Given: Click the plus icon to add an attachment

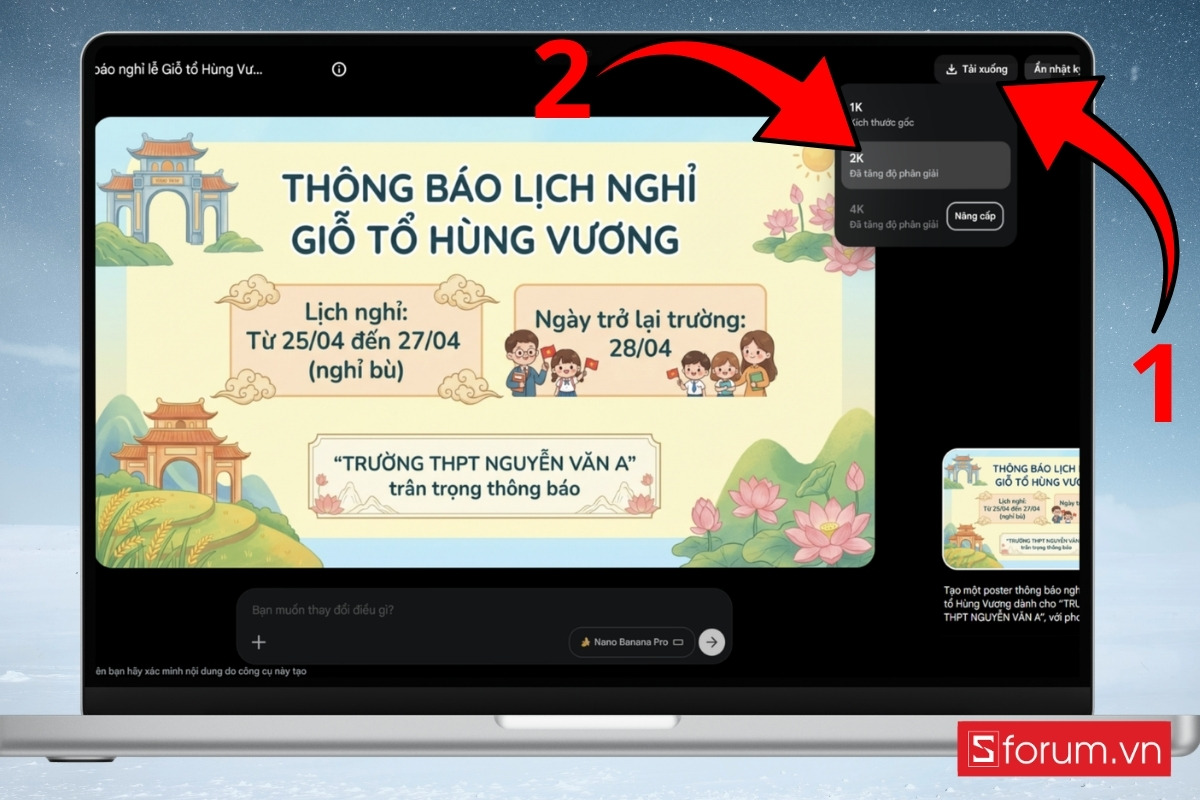Looking at the screenshot, I should coord(259,641).
